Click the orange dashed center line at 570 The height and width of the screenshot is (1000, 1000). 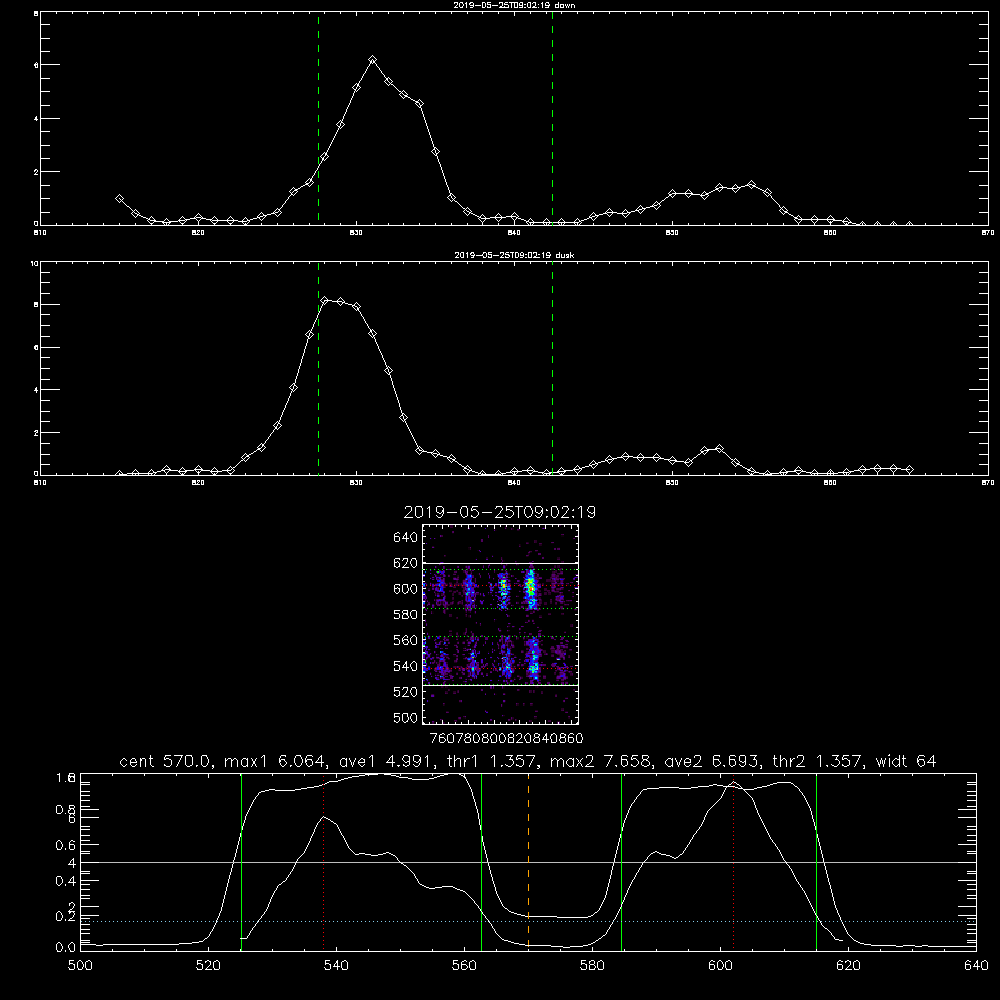(x=528, y=862)
